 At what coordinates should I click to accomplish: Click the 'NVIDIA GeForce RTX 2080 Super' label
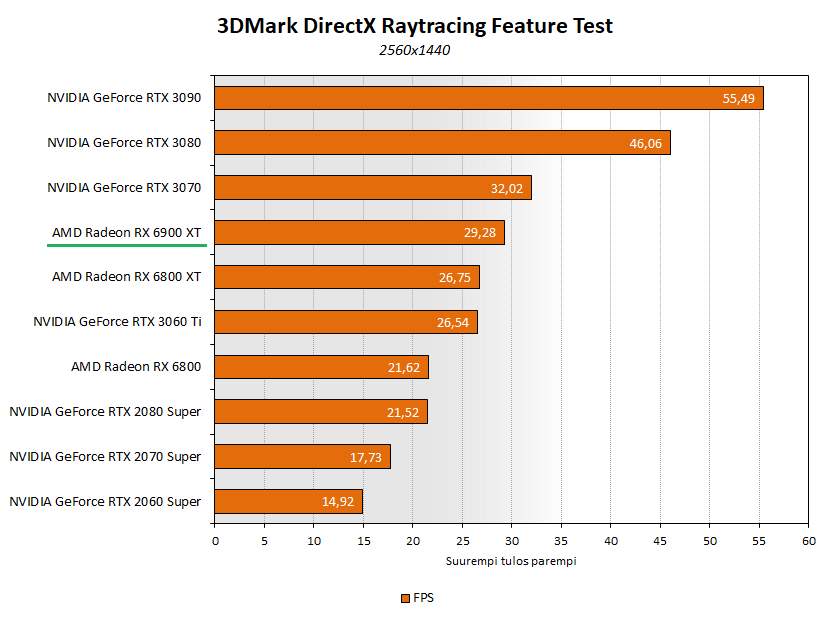point(105,412)
